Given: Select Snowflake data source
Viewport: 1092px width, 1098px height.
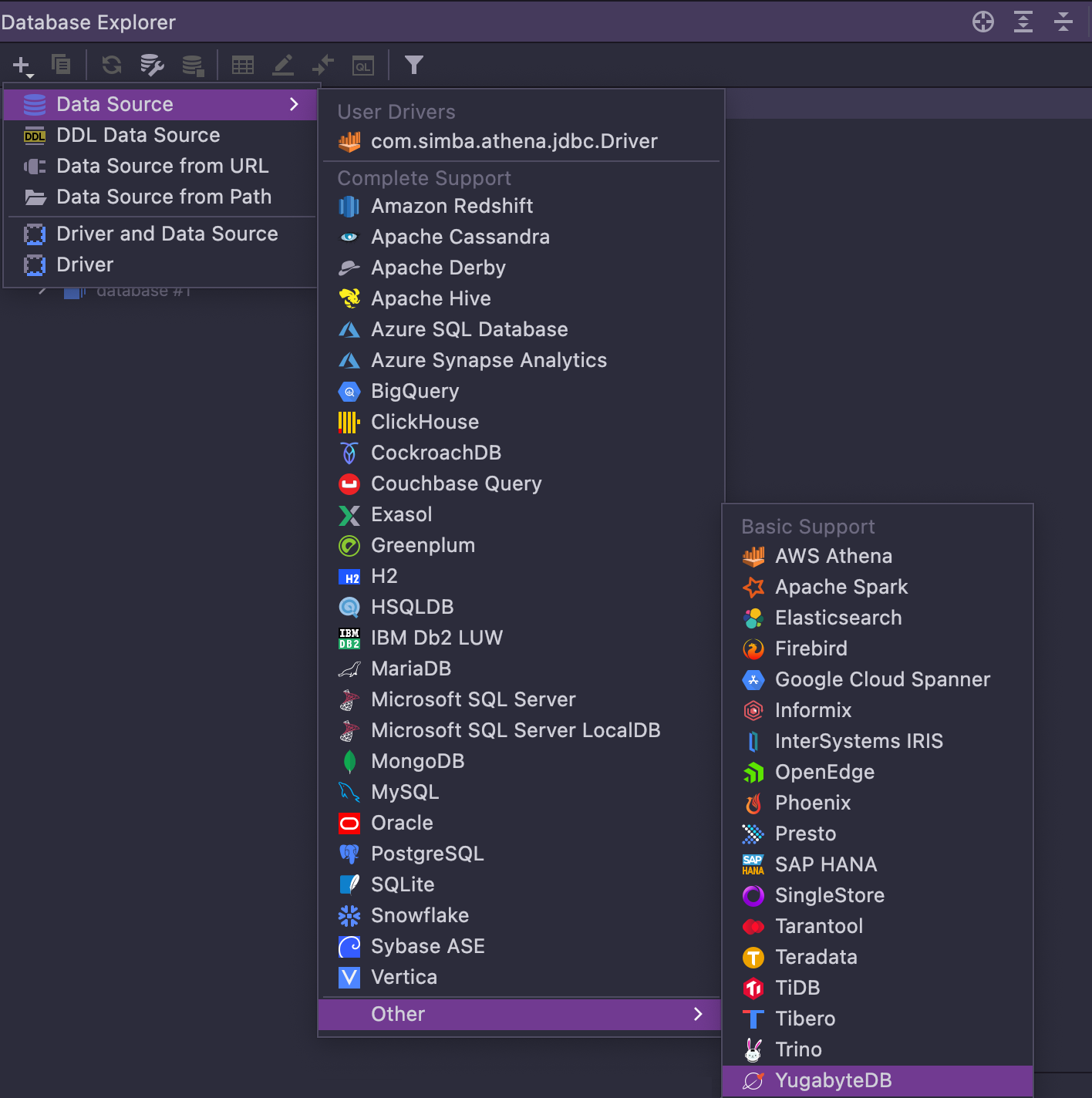Looking at the screenshot, I should point(420,915).
